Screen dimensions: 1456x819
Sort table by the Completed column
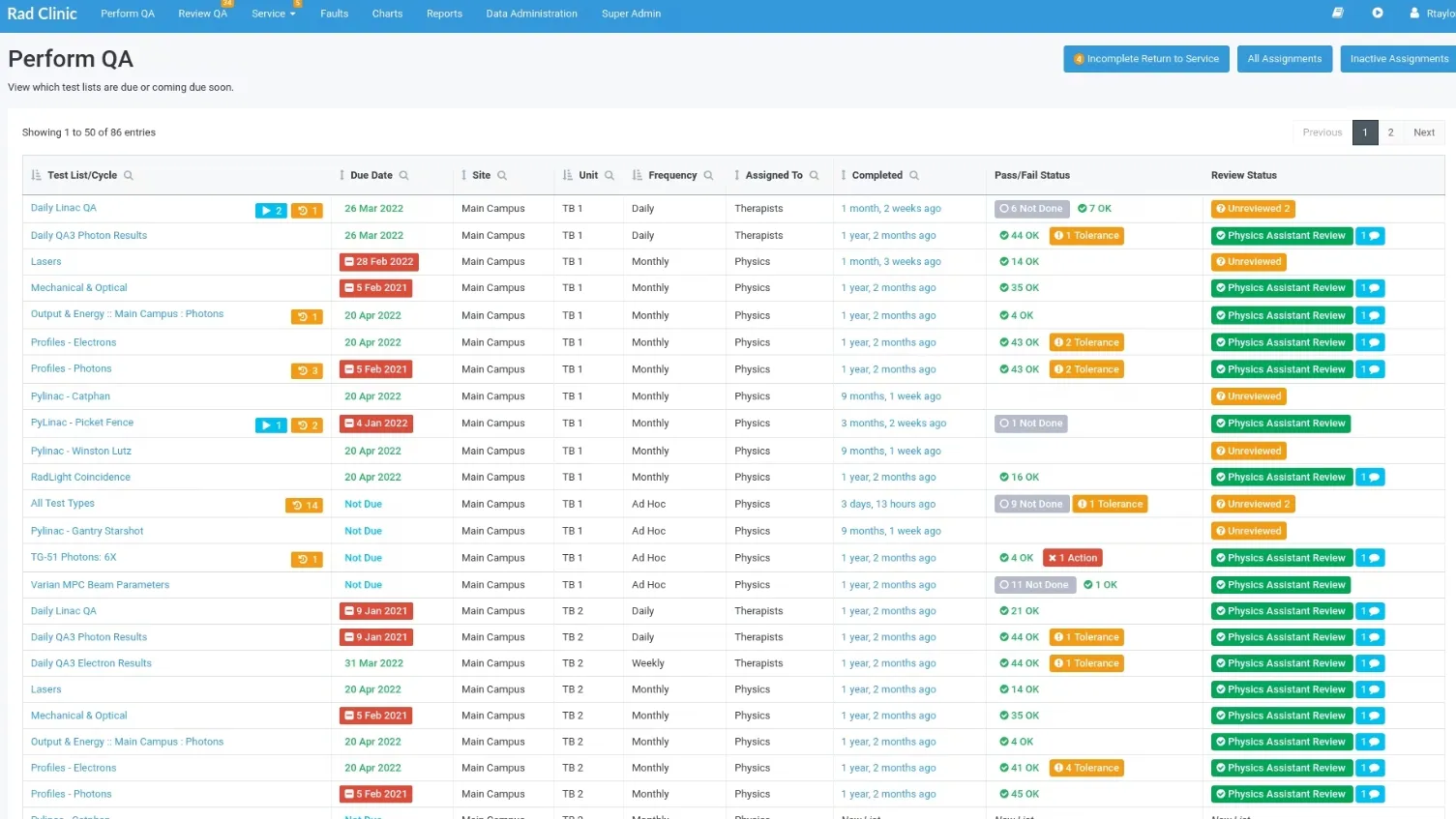point(844,175)
